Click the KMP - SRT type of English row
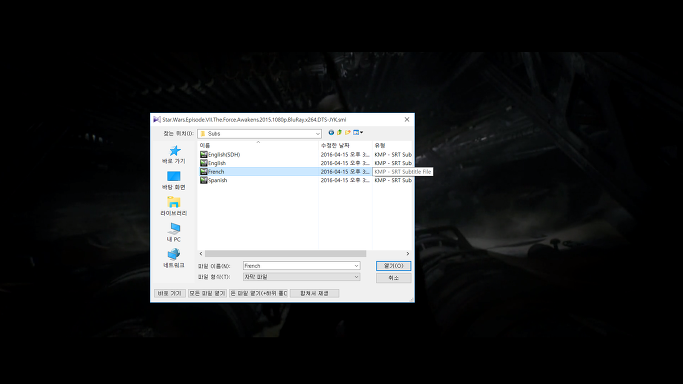The image size is (683, 384). [393, 163]
